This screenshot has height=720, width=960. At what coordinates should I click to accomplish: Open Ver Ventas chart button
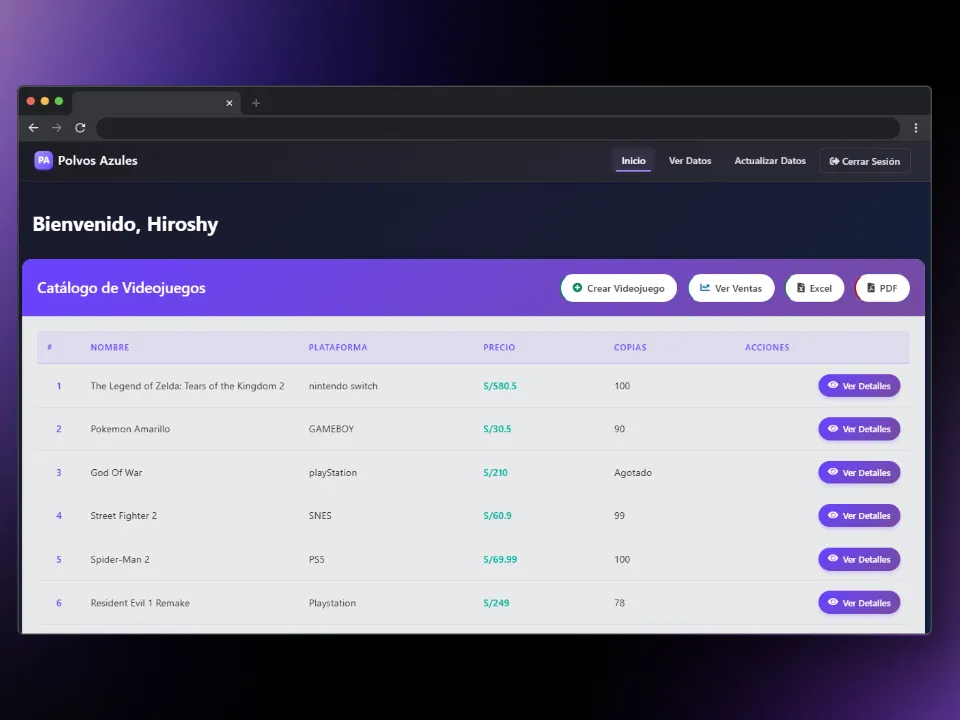click(731, 288)
